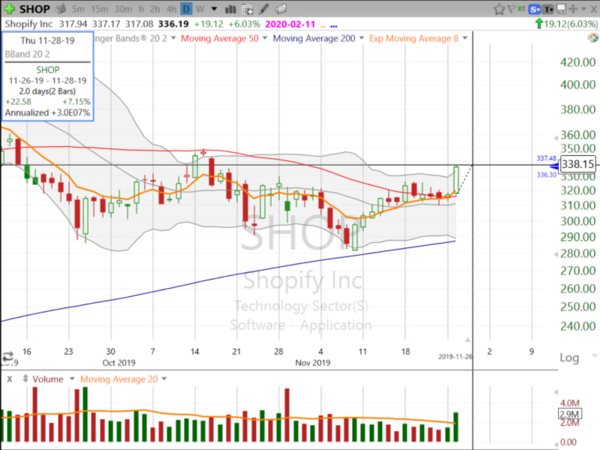Select the 4h time frame
This screenshot has height=450, width=600.
tap(171, 9)
